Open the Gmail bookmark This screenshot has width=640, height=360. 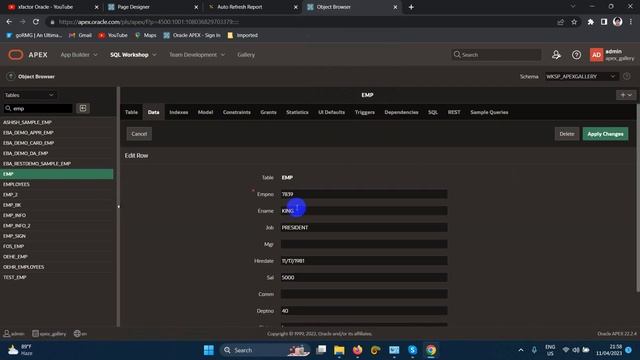point(80,36)
